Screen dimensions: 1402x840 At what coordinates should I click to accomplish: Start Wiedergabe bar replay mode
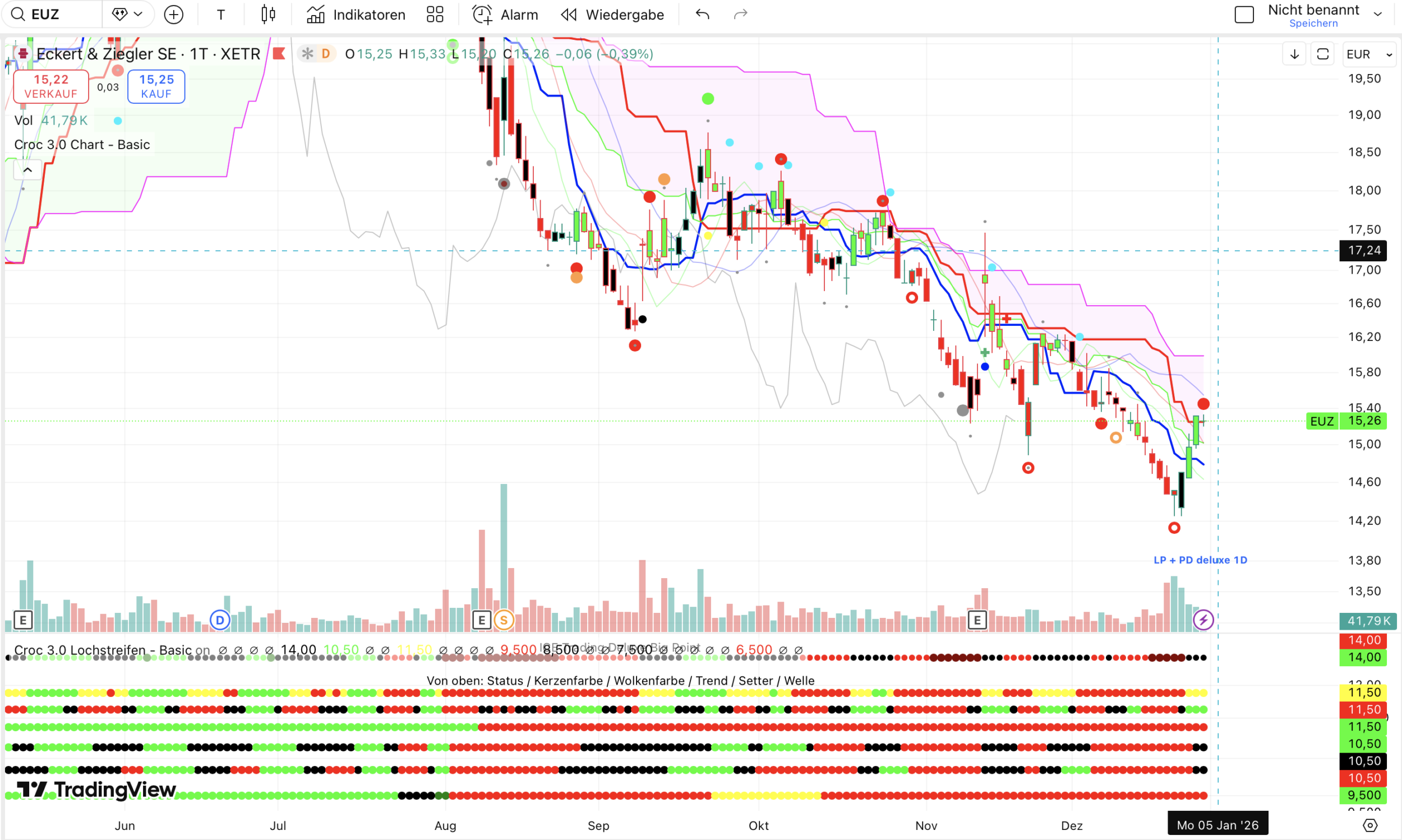(612, 14)
